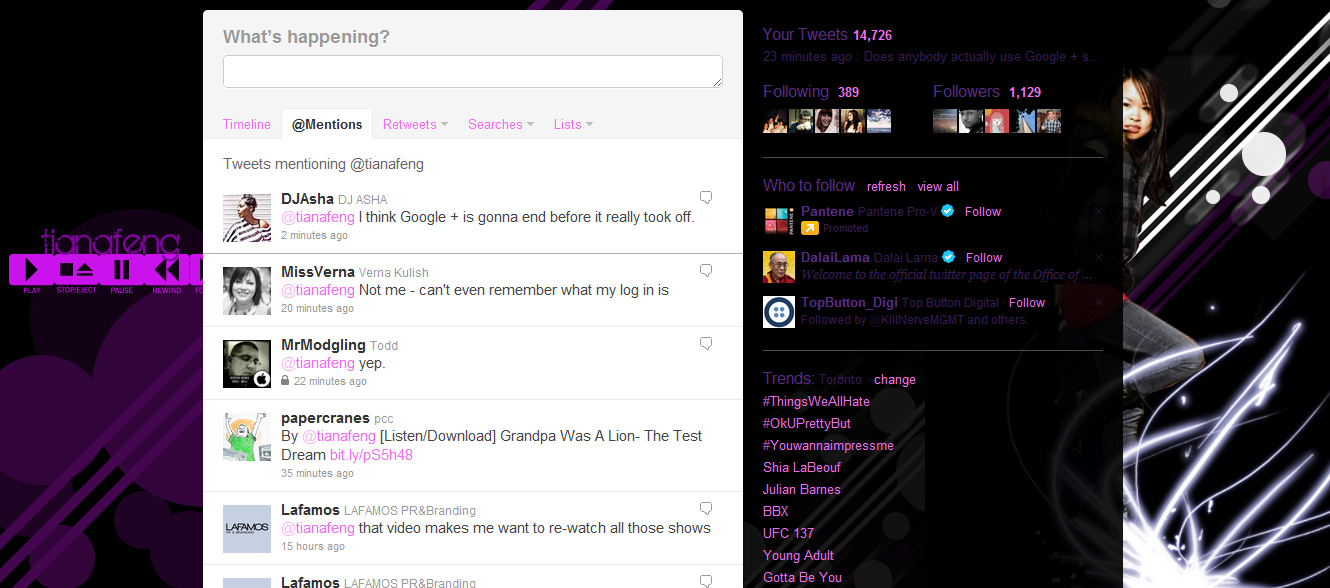
Task: Follow the Pantene account
Action: coord(983,212)
